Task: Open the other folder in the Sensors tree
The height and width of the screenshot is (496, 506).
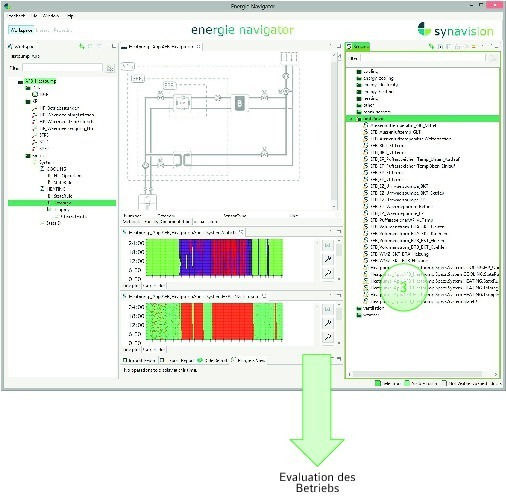Action: point(366,105)
